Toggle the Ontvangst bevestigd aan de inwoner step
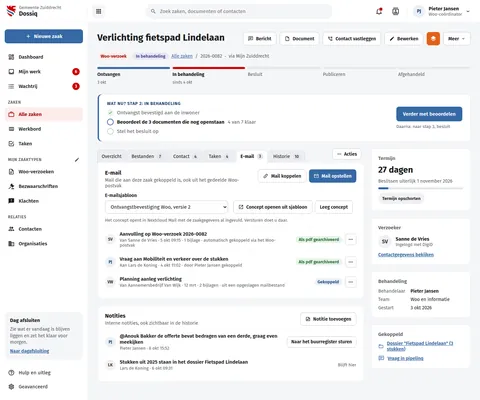 [x=110, y=113]
